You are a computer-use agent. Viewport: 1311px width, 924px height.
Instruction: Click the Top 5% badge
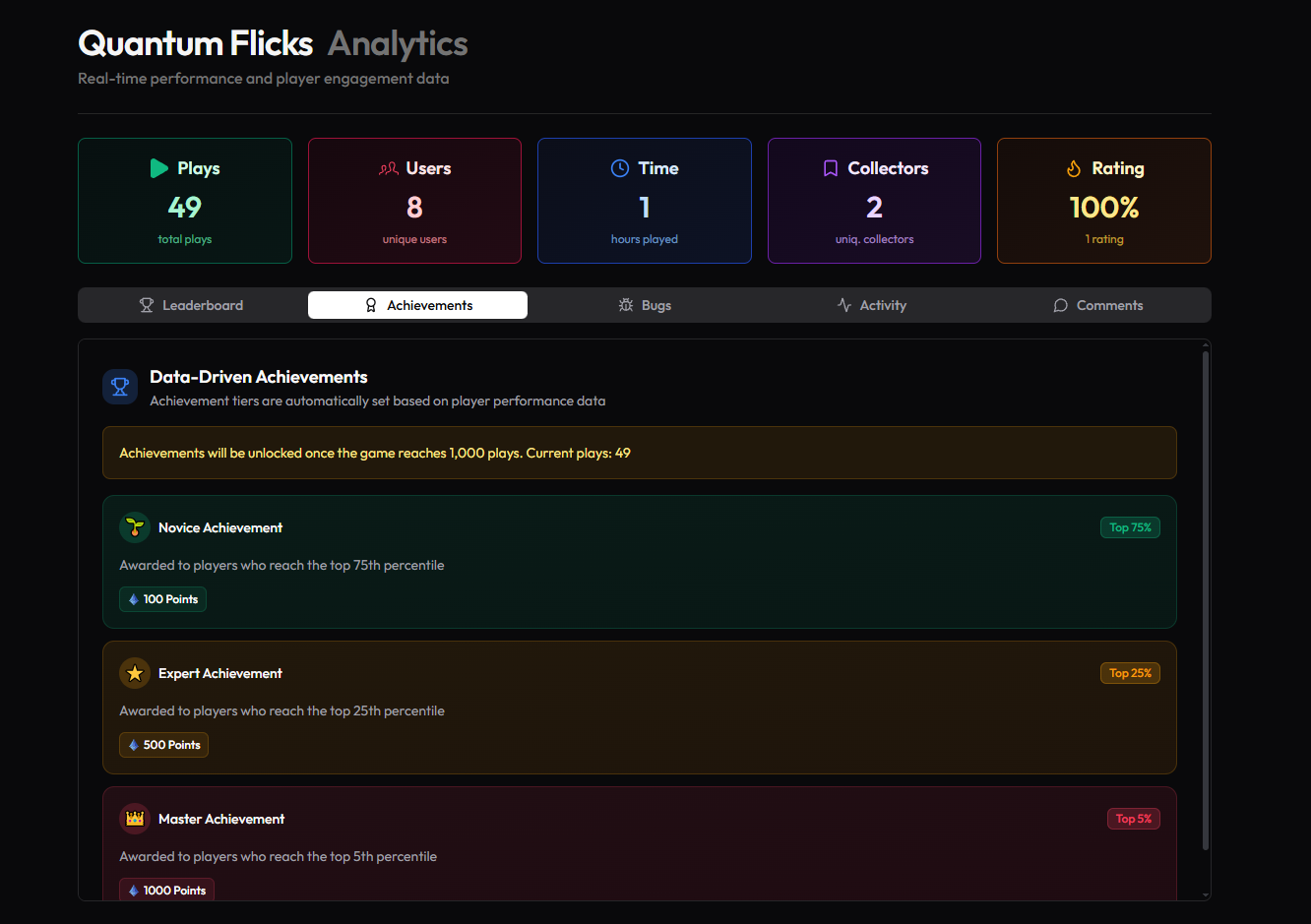point(1133,819)
